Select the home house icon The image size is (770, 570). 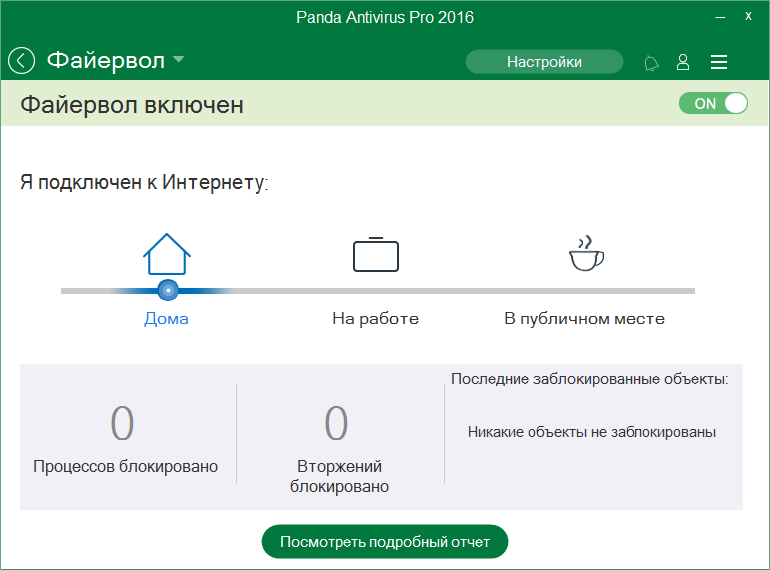(x=167, y=254)
